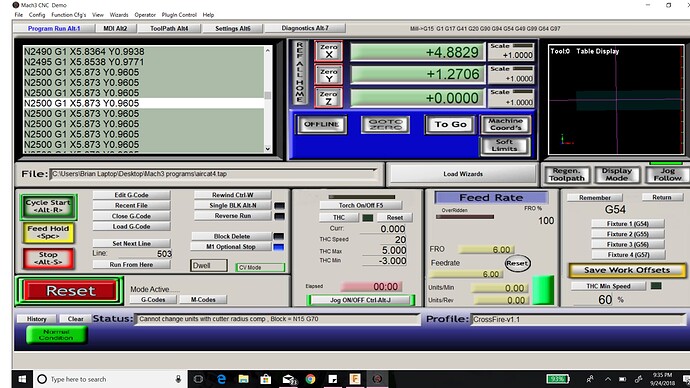Open Recent File list
This screenshot has height=388, width=690.
point(131,205)
